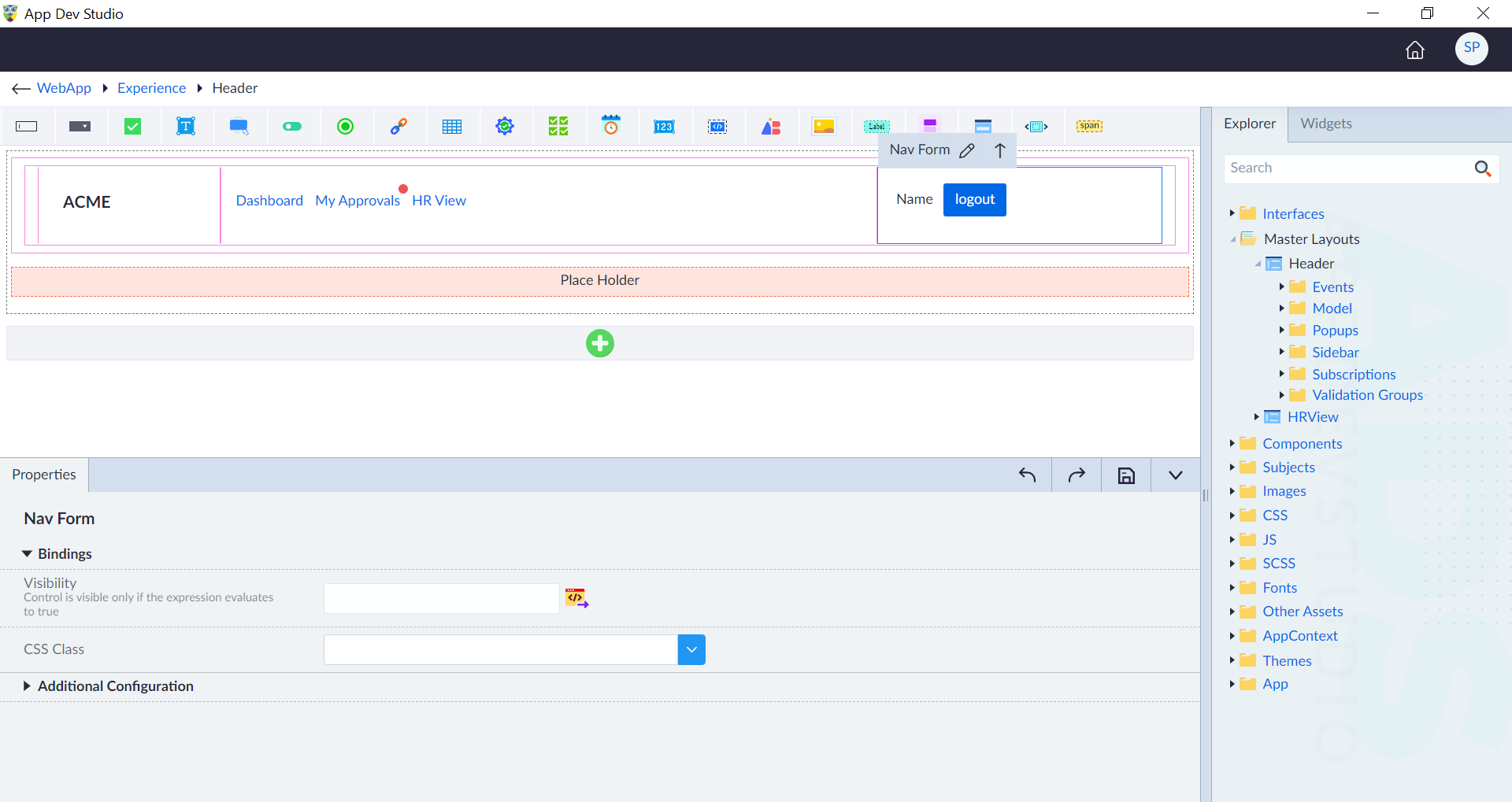1512x802 pixels.
Task: Select the radio button widget icon
Action: [x=345, y=126]
